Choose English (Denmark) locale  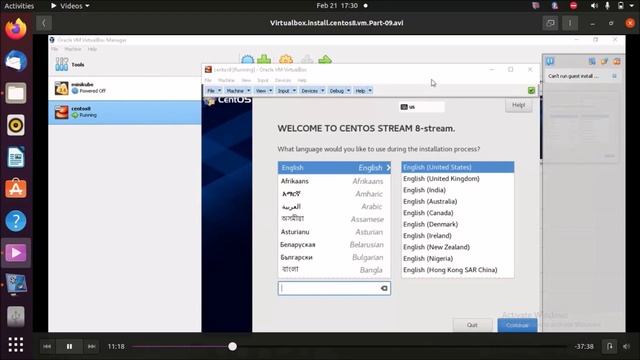click(458, 224)
